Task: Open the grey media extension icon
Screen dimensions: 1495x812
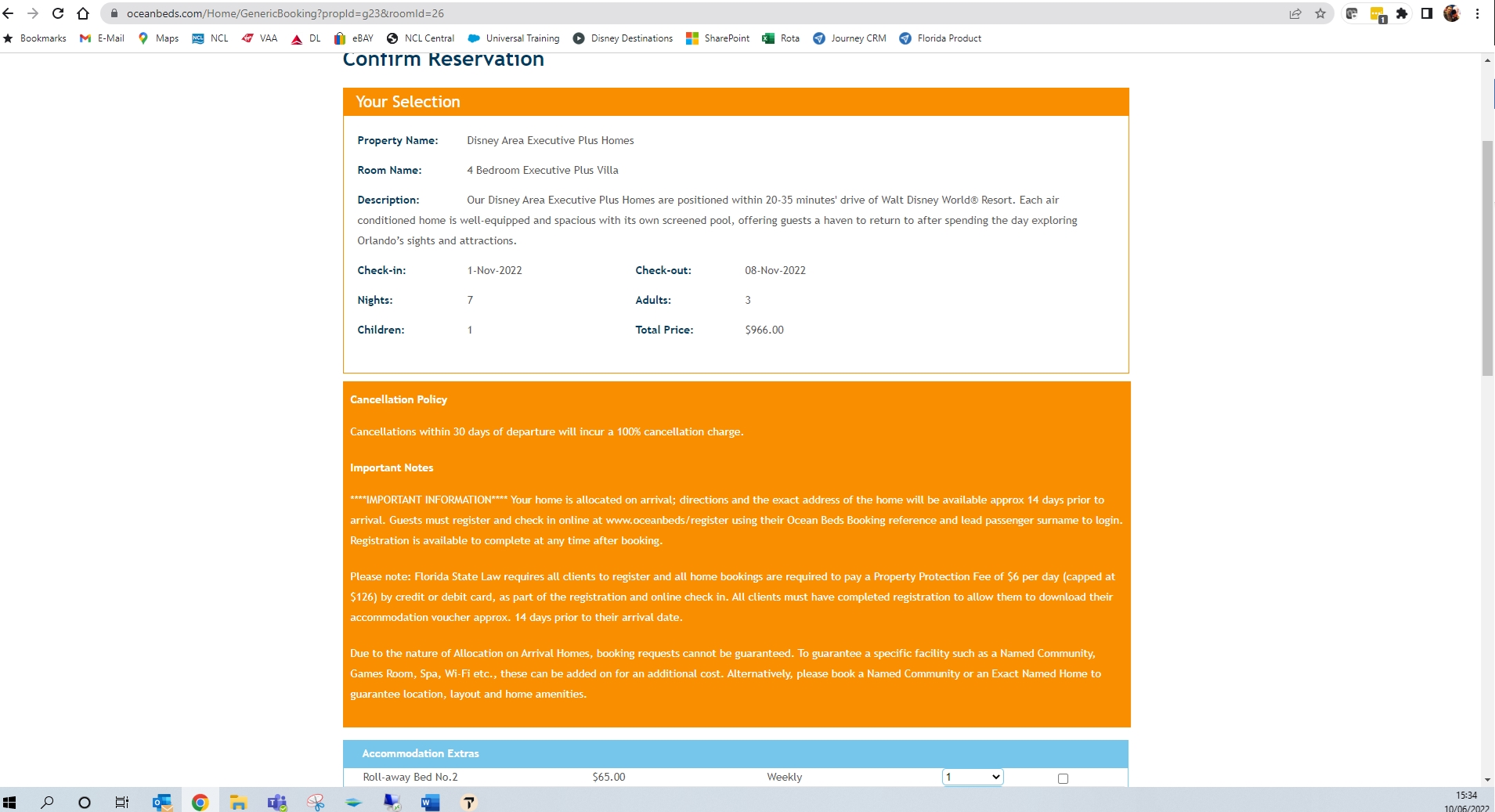Action: coord(1352,13)
